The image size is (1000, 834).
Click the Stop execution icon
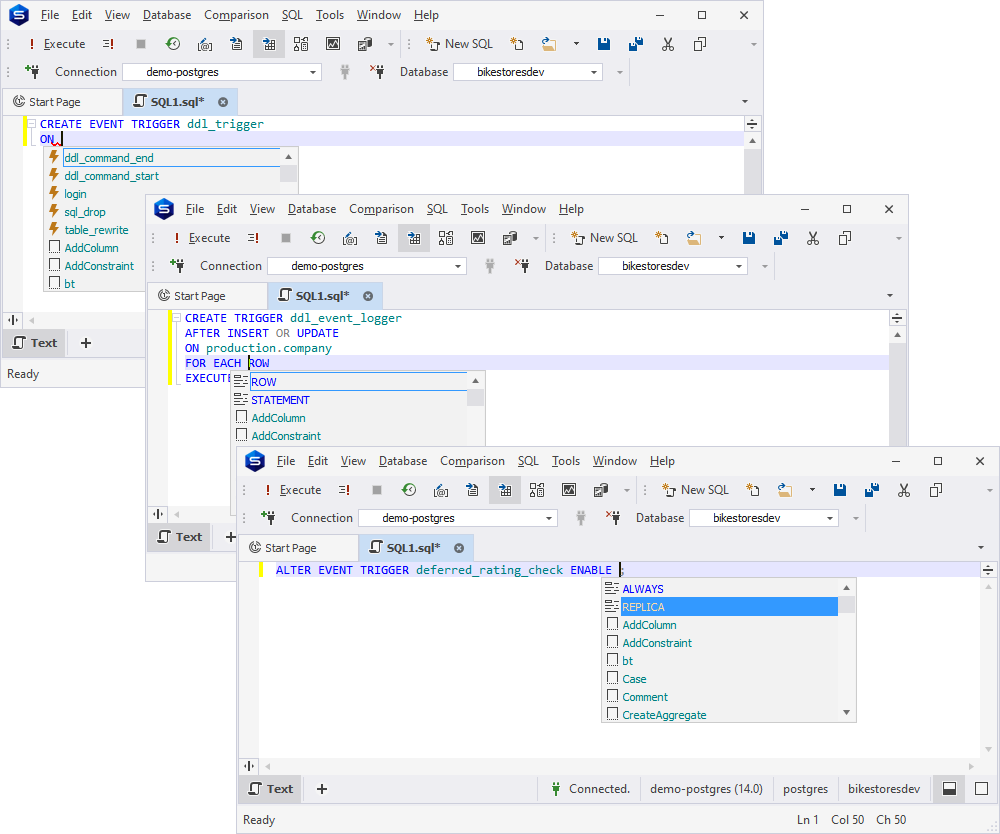point(376,490)
